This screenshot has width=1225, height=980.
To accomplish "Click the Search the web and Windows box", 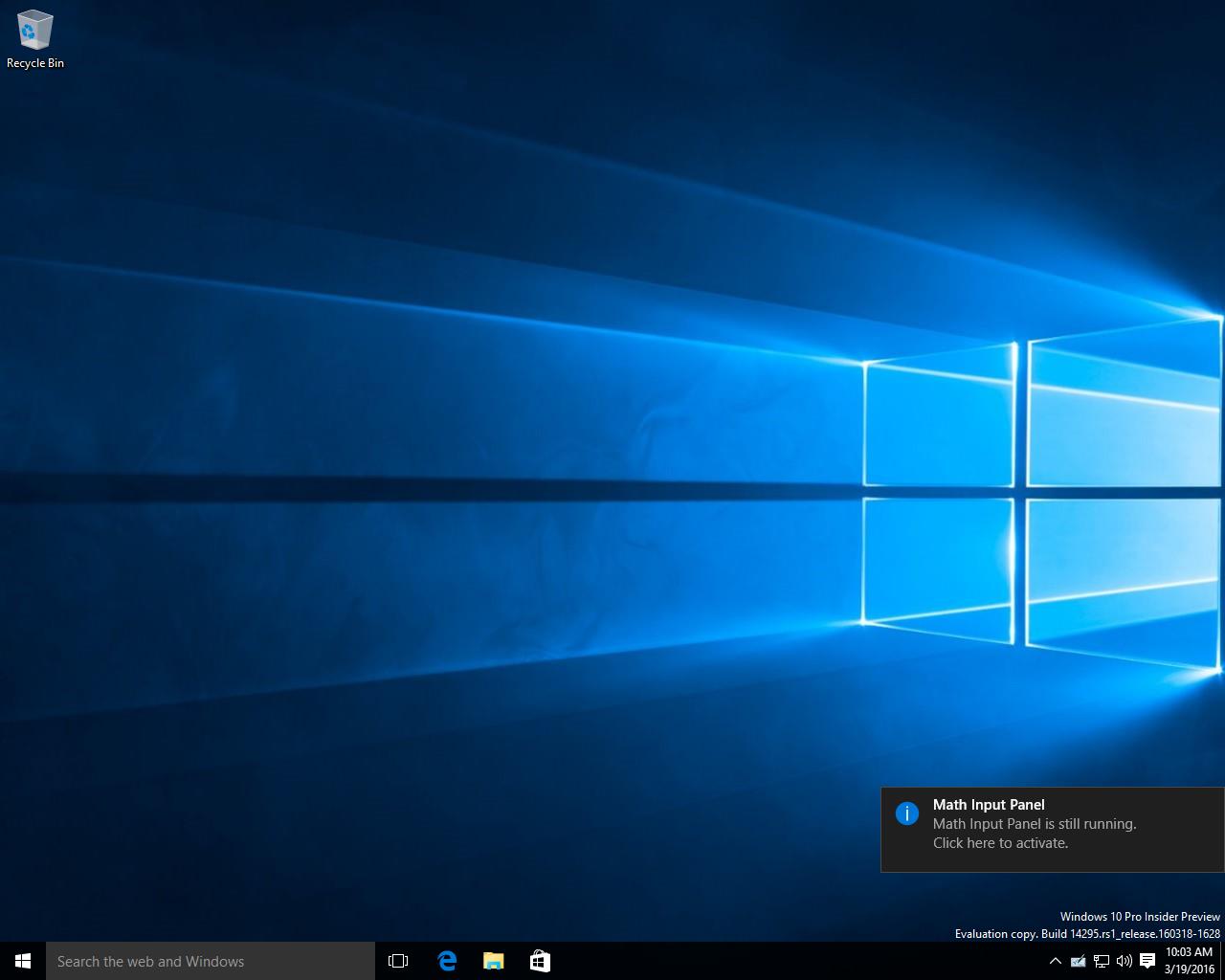I will pos(211,961).
